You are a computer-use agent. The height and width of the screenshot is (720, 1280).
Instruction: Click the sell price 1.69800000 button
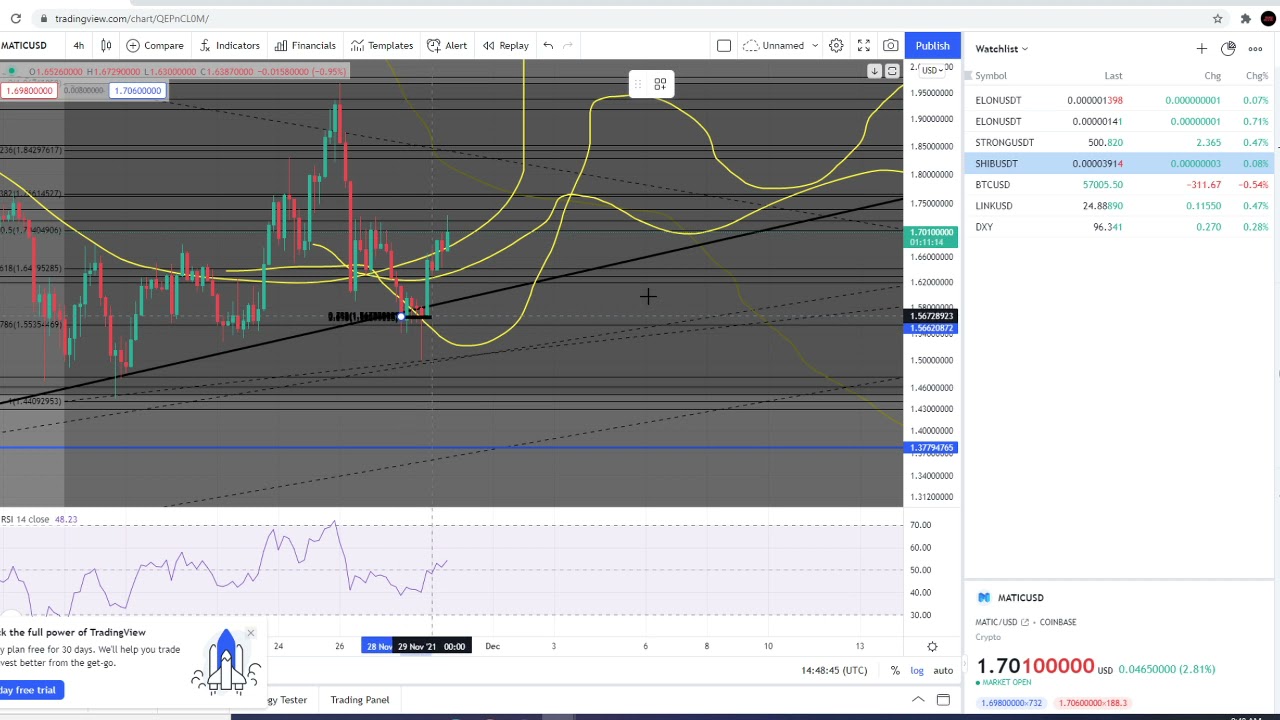(28, 91)
